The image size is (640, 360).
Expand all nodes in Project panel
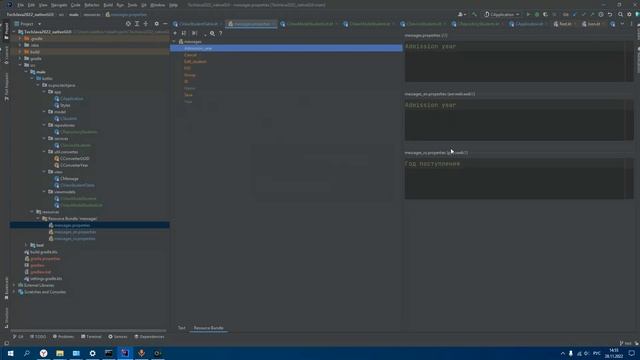pos(137,24)
